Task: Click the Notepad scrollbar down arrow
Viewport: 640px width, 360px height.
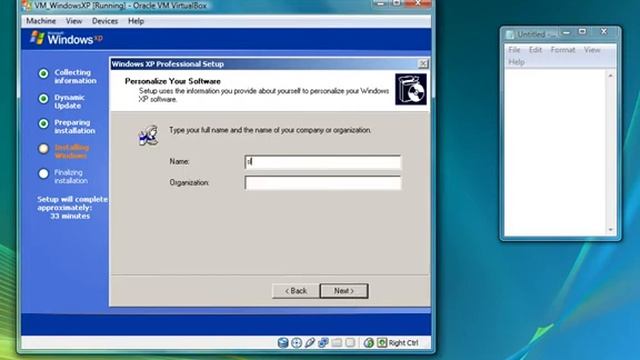Action: tap(611, 230)
